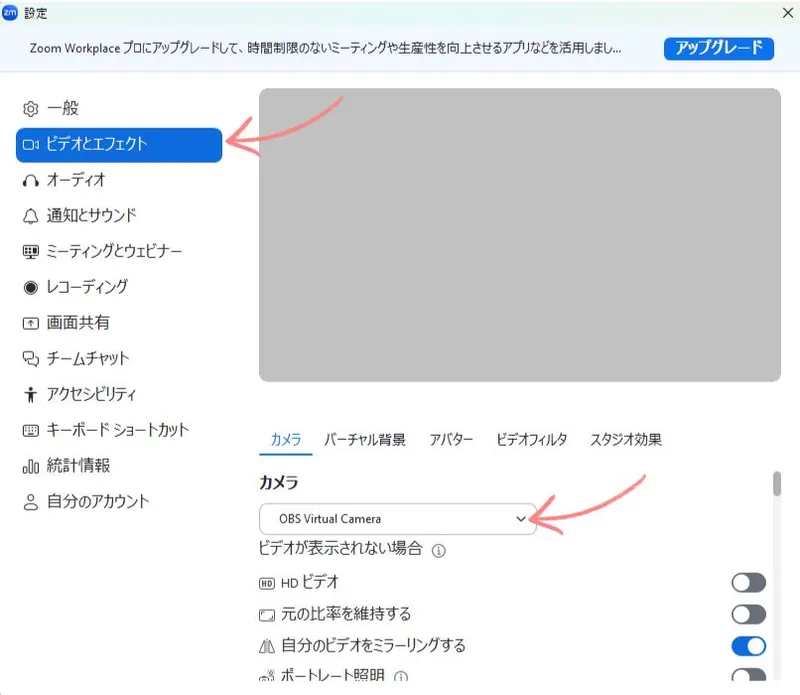Click the bell icon for 通知とサウンド
Viewport: 800px width, 695px height.
30,216
